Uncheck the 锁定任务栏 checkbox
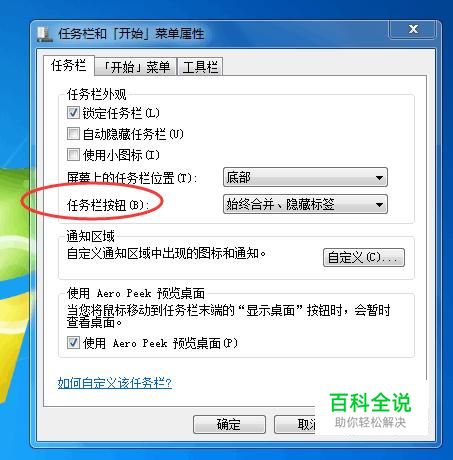This screenshot has height=460, width=453. 73,113
